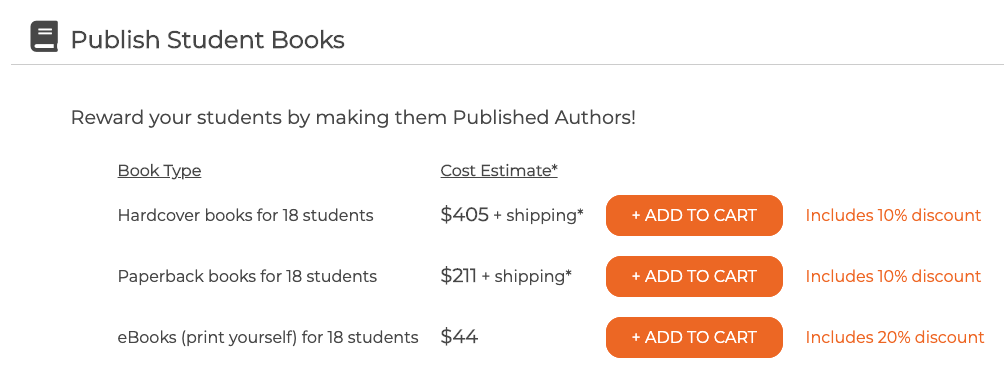Select the eBooks (print yourself) row label
The image size is (1004, 370).
[x=268, y=337]
